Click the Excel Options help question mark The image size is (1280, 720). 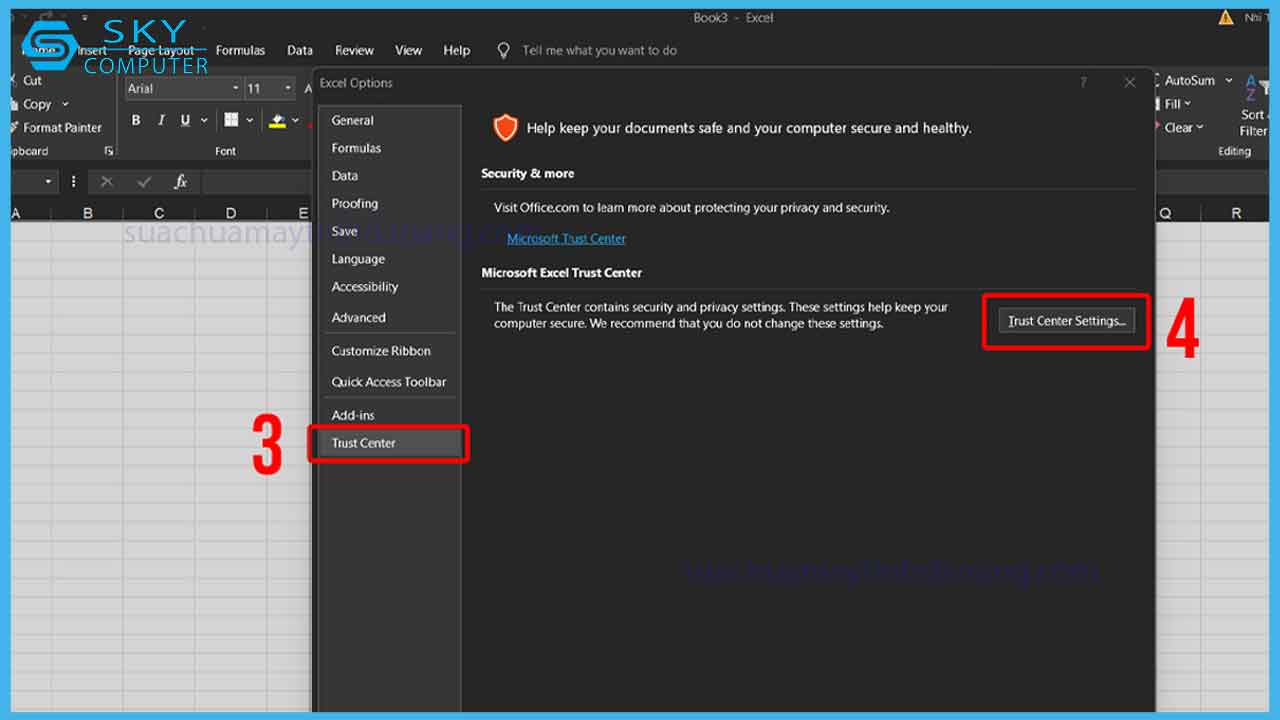pyautogui.click(x=1083, y=83)
